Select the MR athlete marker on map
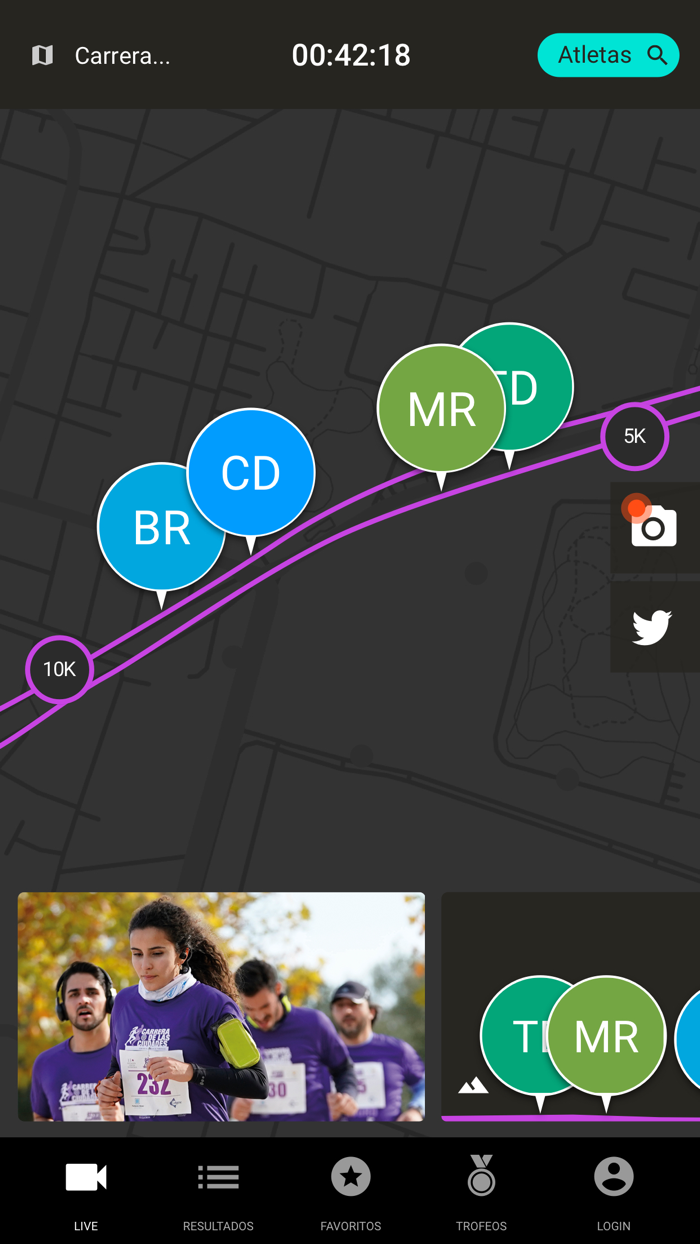This screenshot has width=700, height=1244. click(441, 409)
